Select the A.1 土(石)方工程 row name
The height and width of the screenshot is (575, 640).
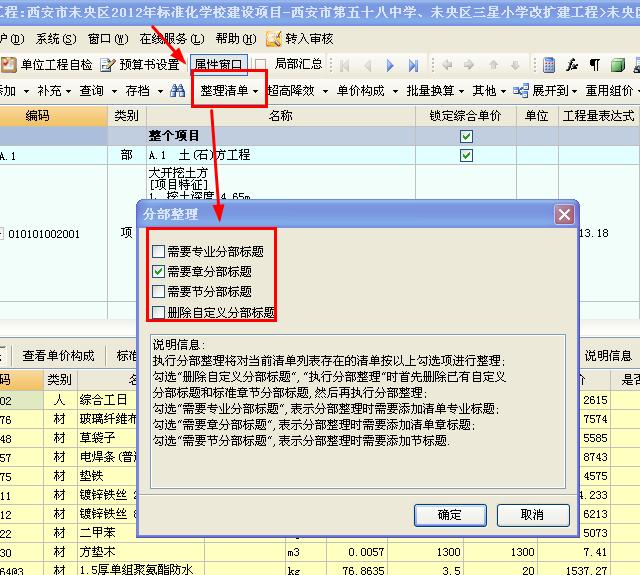[x=199, y=155]
